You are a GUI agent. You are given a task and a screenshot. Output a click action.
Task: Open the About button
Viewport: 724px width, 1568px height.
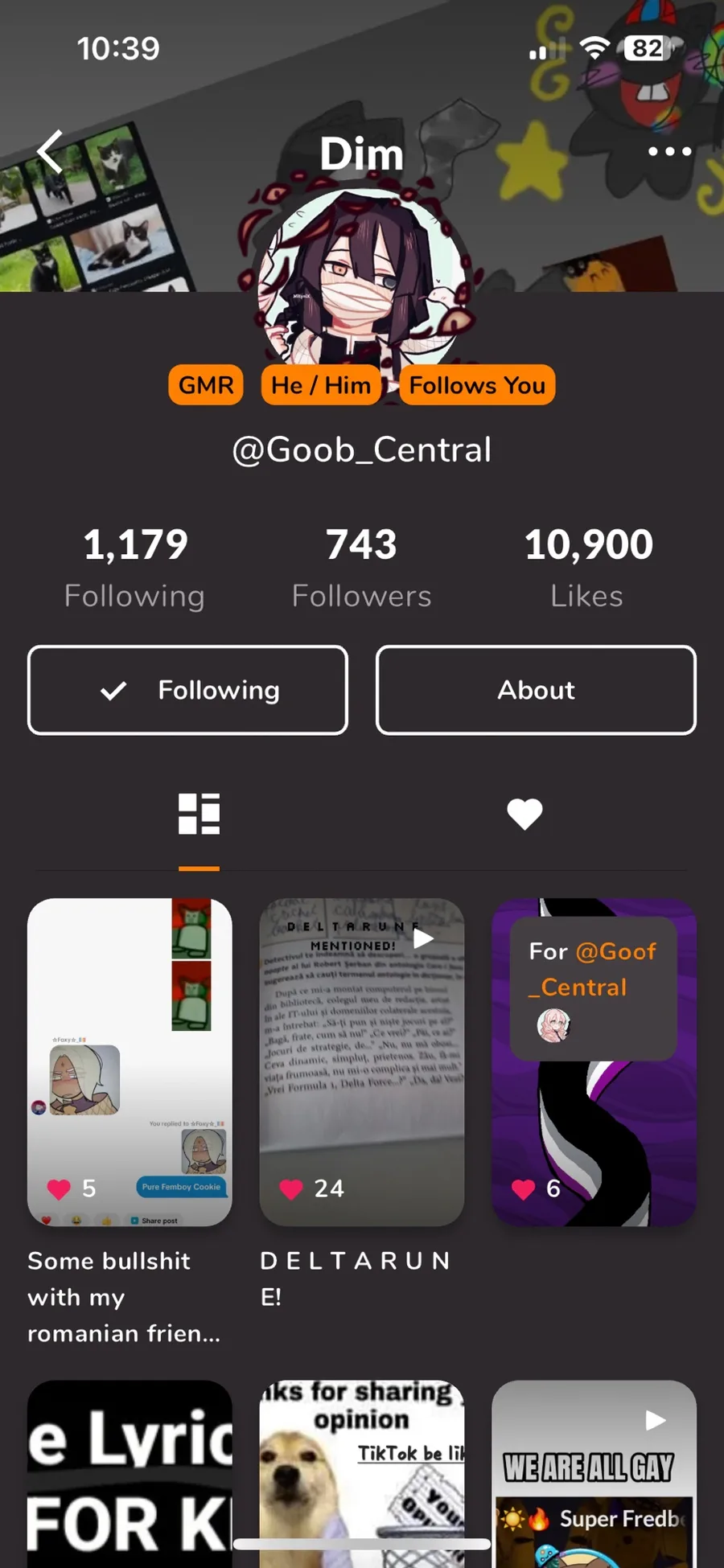pos(536,690)
